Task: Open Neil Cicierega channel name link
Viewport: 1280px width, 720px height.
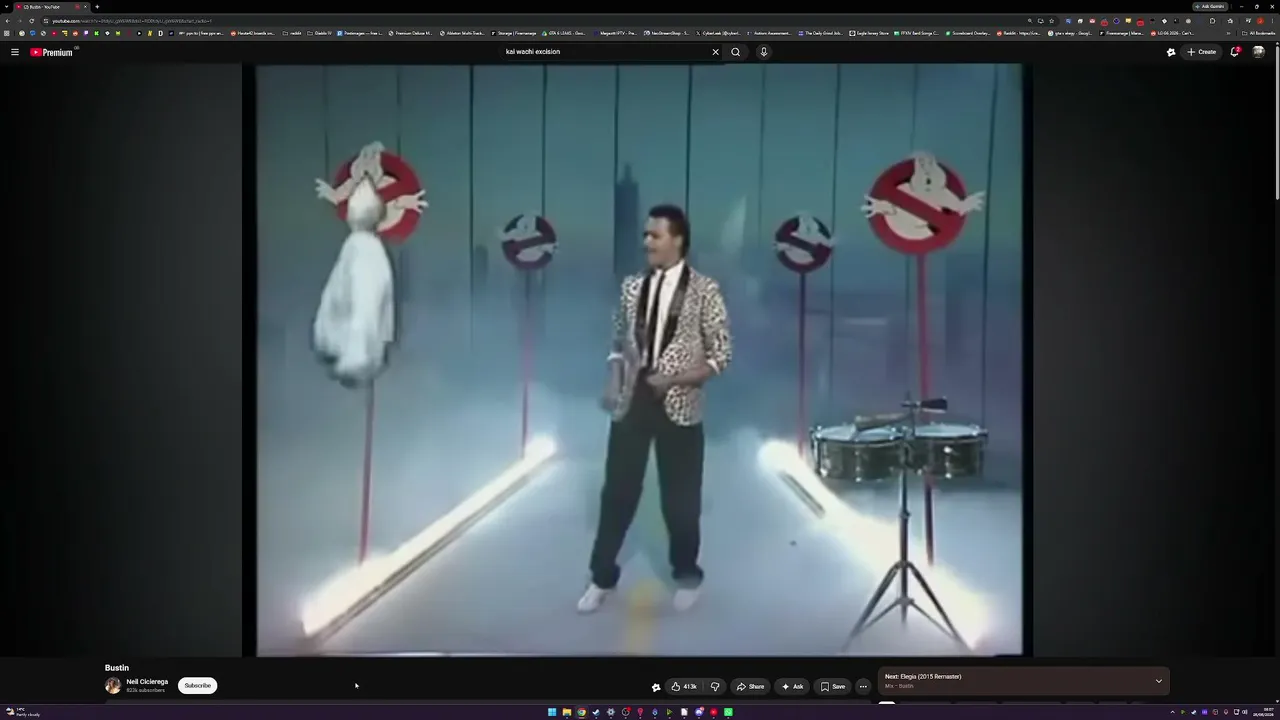Action: click(x=147, y=682)
